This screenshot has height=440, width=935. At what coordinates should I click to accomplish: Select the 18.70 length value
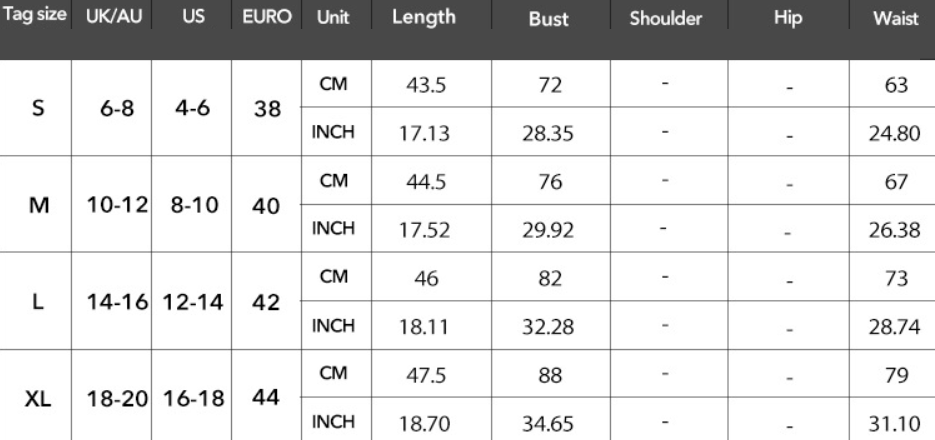tap(423, 423)
